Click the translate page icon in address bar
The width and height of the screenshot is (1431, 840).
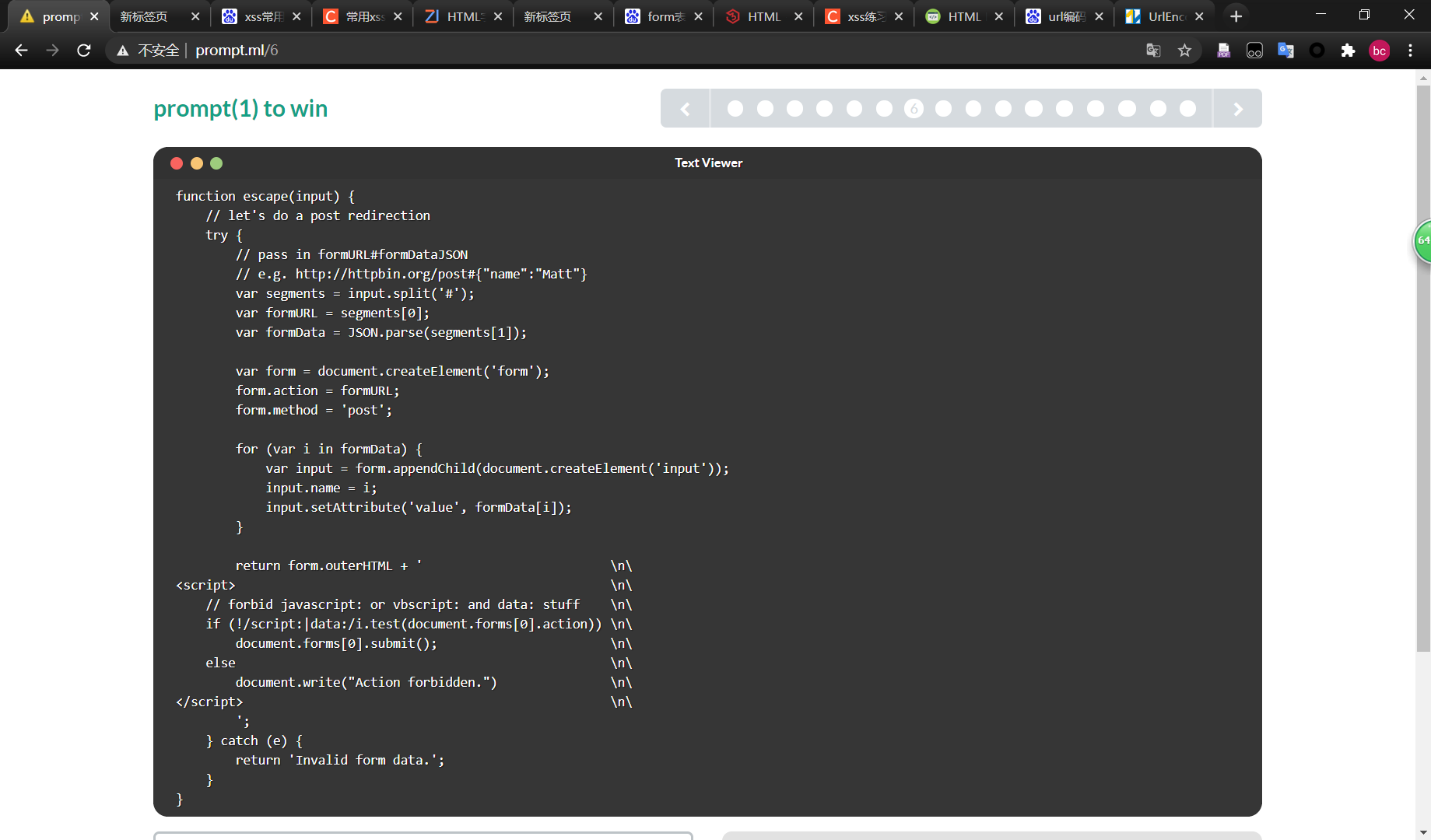pos(1153,51)
